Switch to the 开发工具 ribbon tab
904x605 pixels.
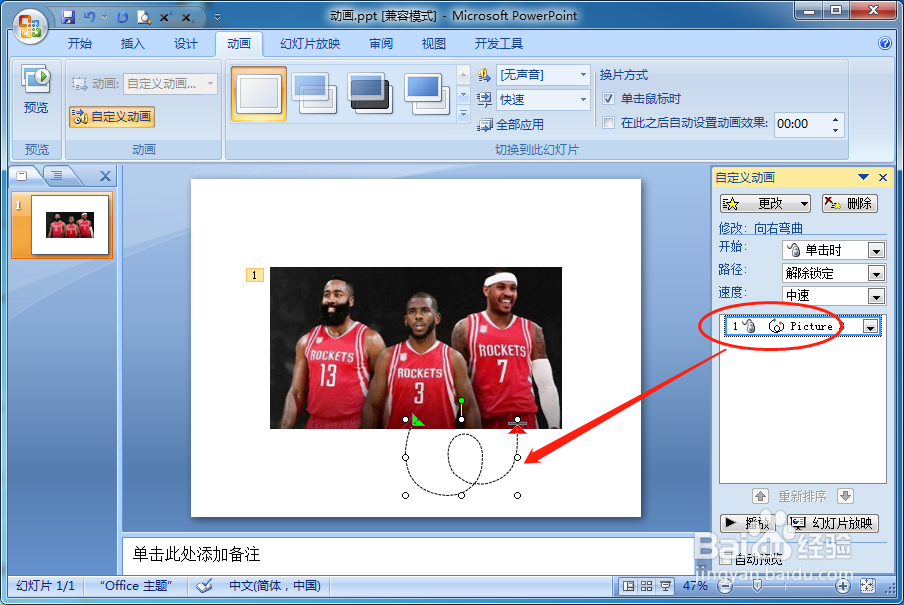point(499,44)
